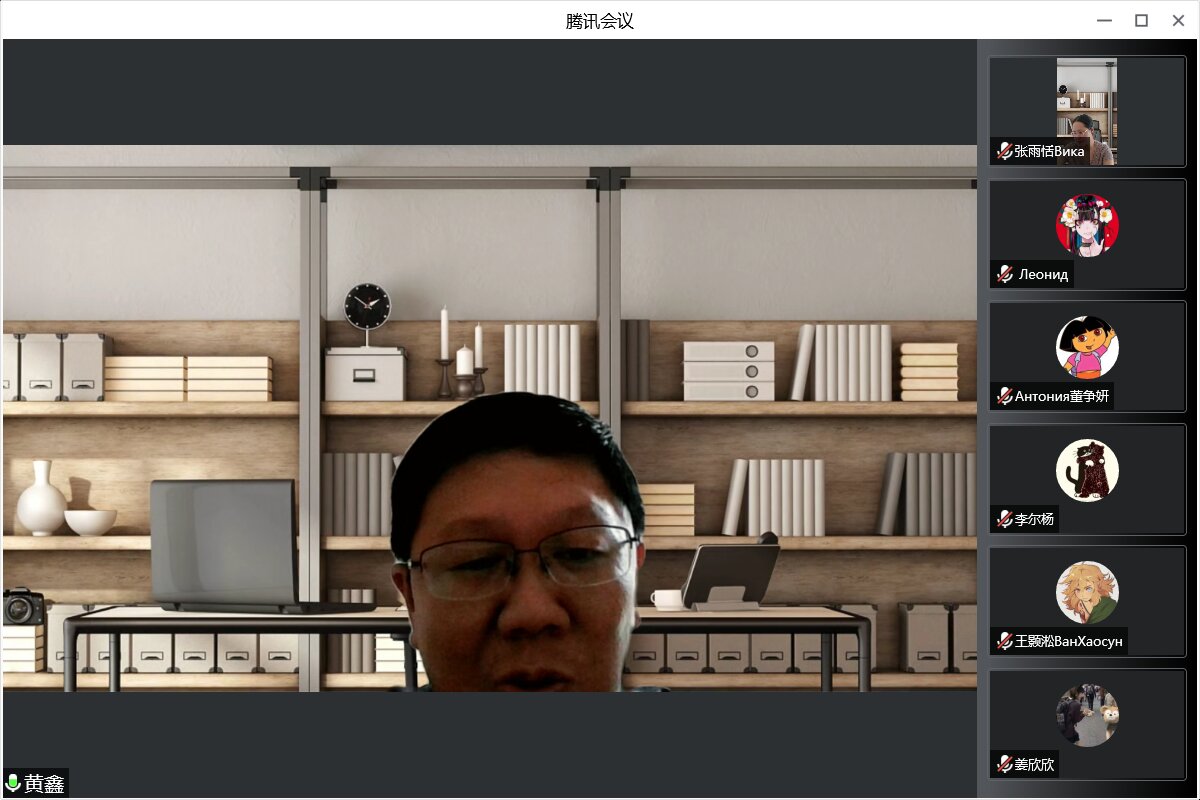Screen dimensions: 1200x800
Task: Click 李尔杨's muted microphone icon
Action: click(x=1004, y=519)
